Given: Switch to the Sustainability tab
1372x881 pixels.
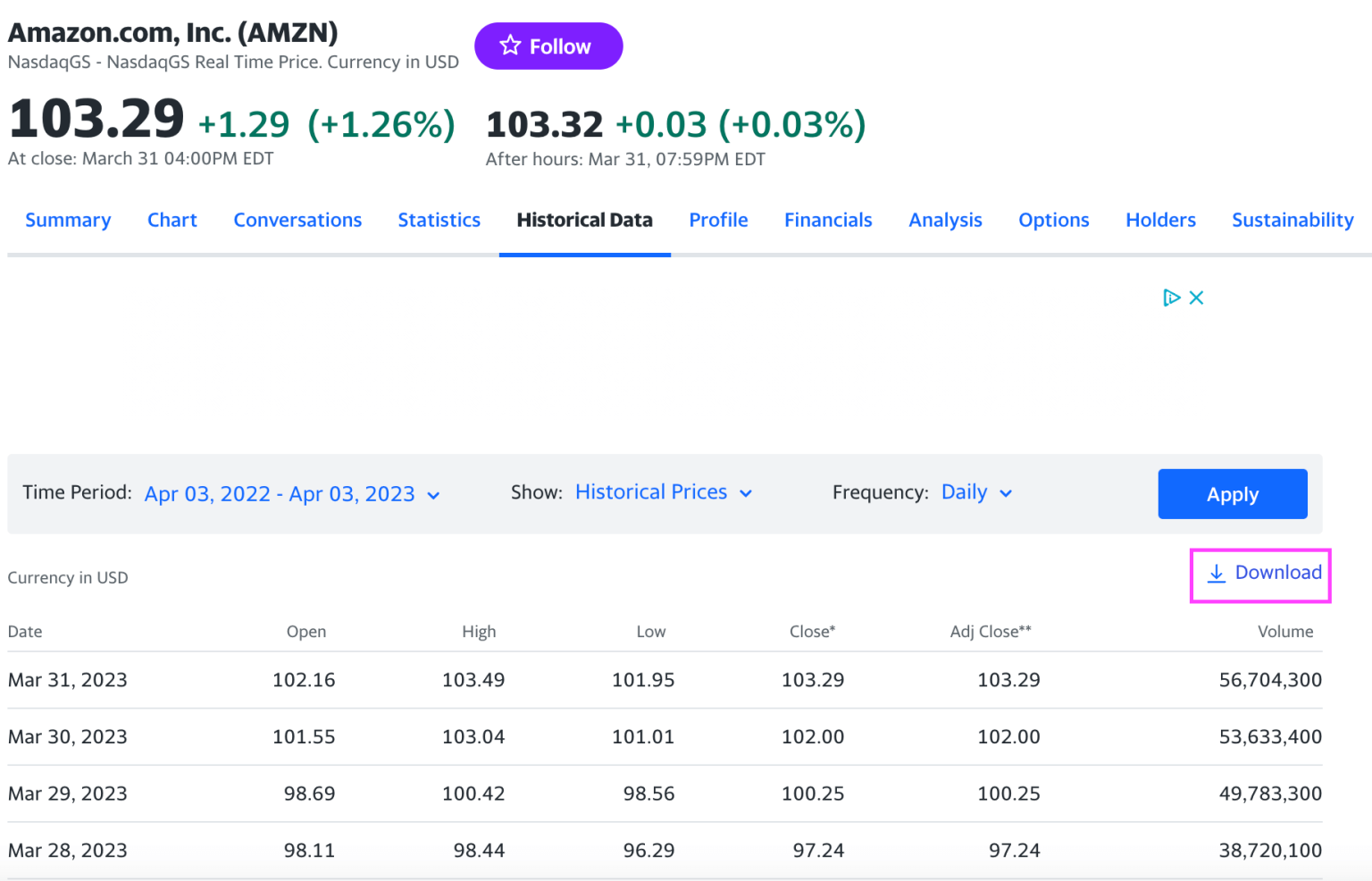Looking at the screenshot, I should click(x=1293, y=220).
